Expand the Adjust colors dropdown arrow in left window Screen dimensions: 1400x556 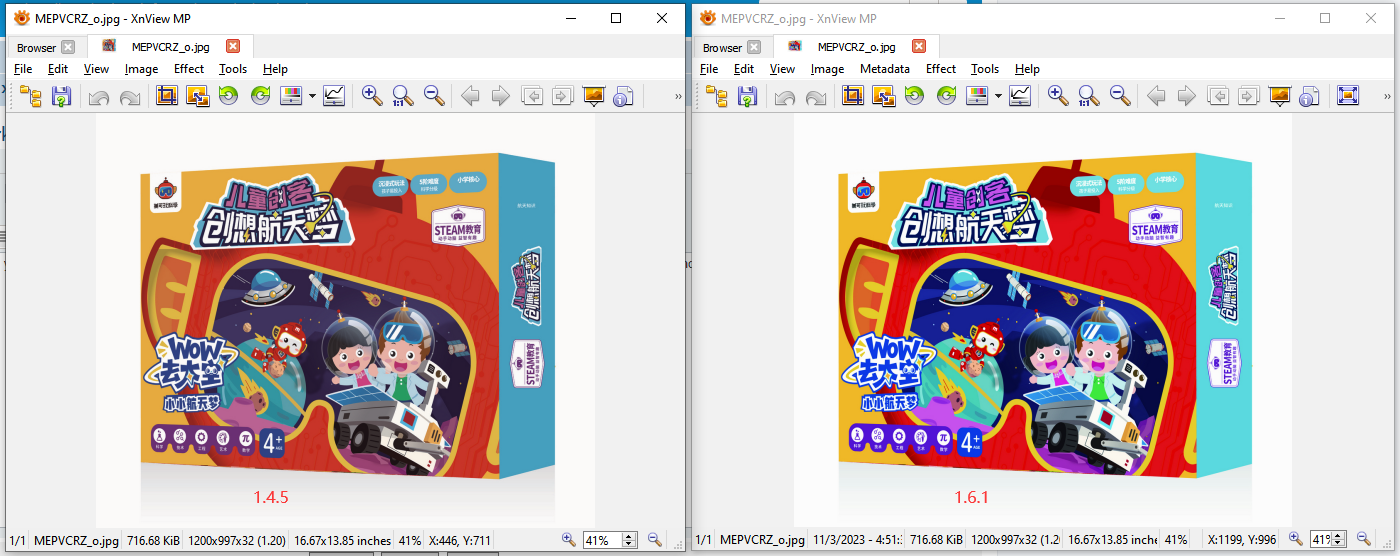(313, 97)
